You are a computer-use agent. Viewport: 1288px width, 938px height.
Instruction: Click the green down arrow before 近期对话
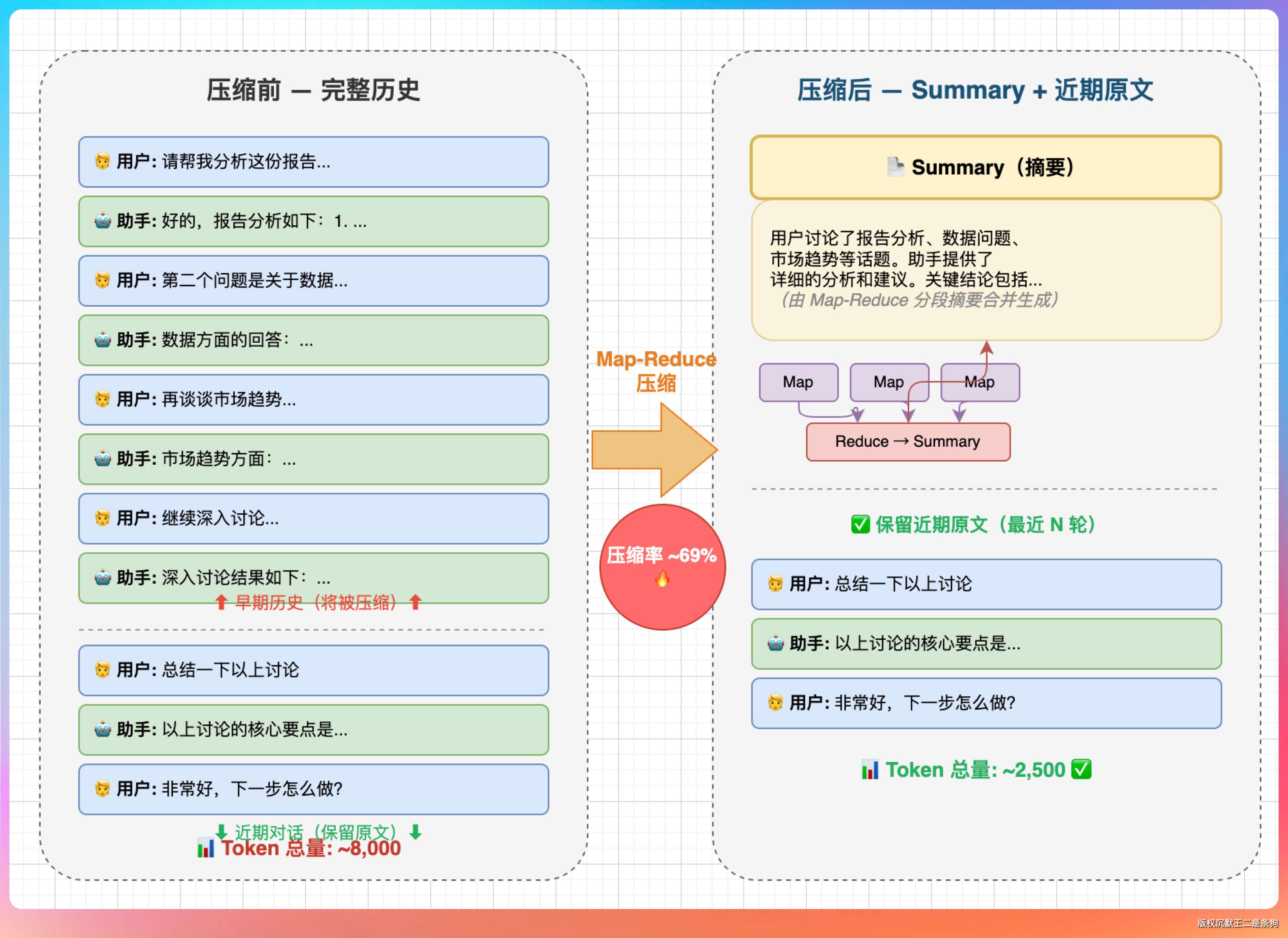tap(221, 832)
